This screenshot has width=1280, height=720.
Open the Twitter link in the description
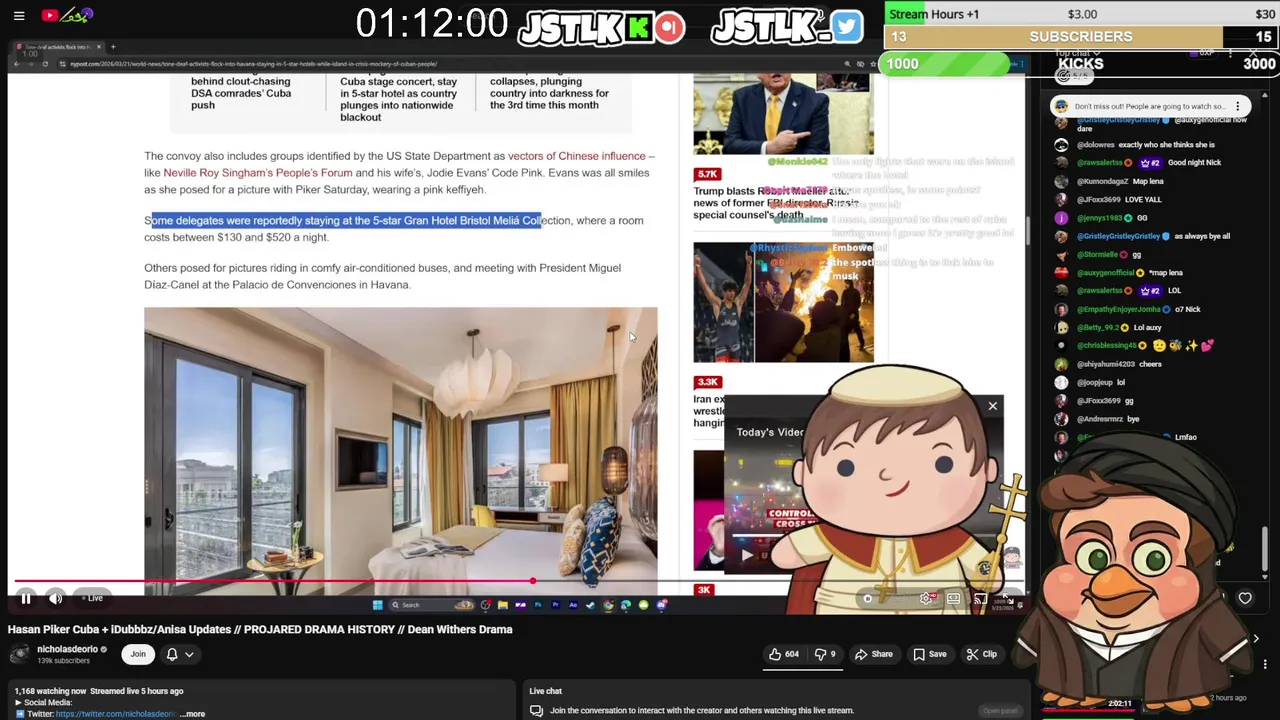point(115,714)
